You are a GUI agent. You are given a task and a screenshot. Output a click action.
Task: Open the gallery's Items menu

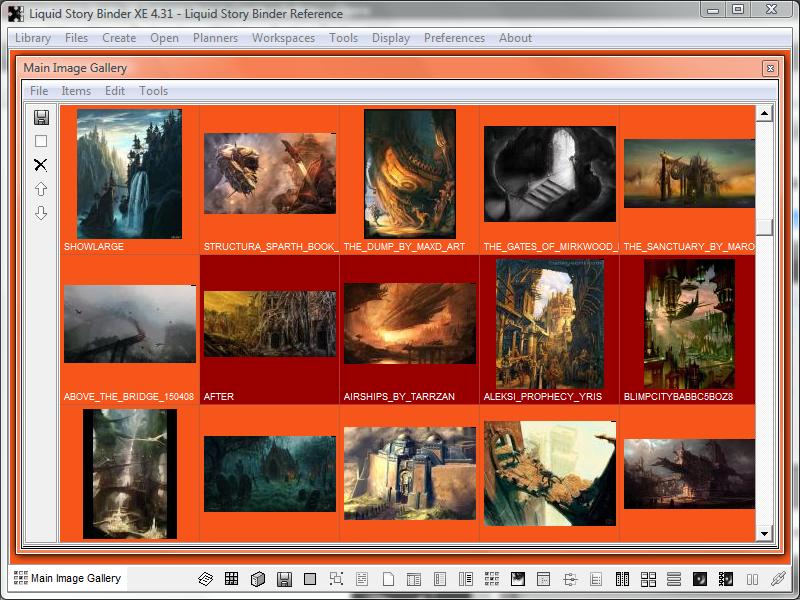pos(76,91)
